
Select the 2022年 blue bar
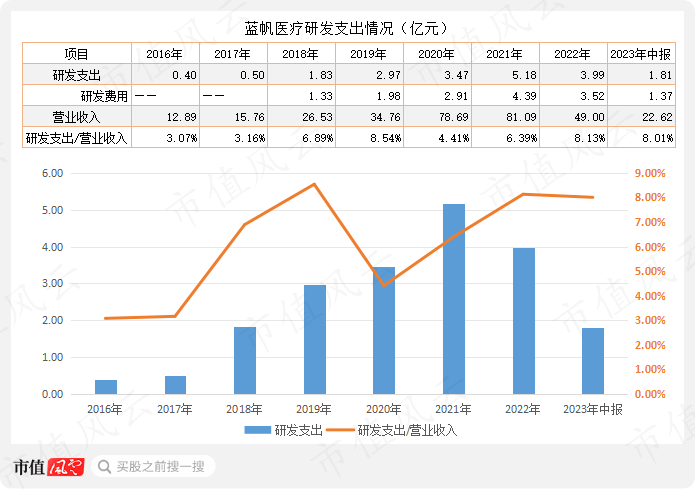tap(524, 321)
